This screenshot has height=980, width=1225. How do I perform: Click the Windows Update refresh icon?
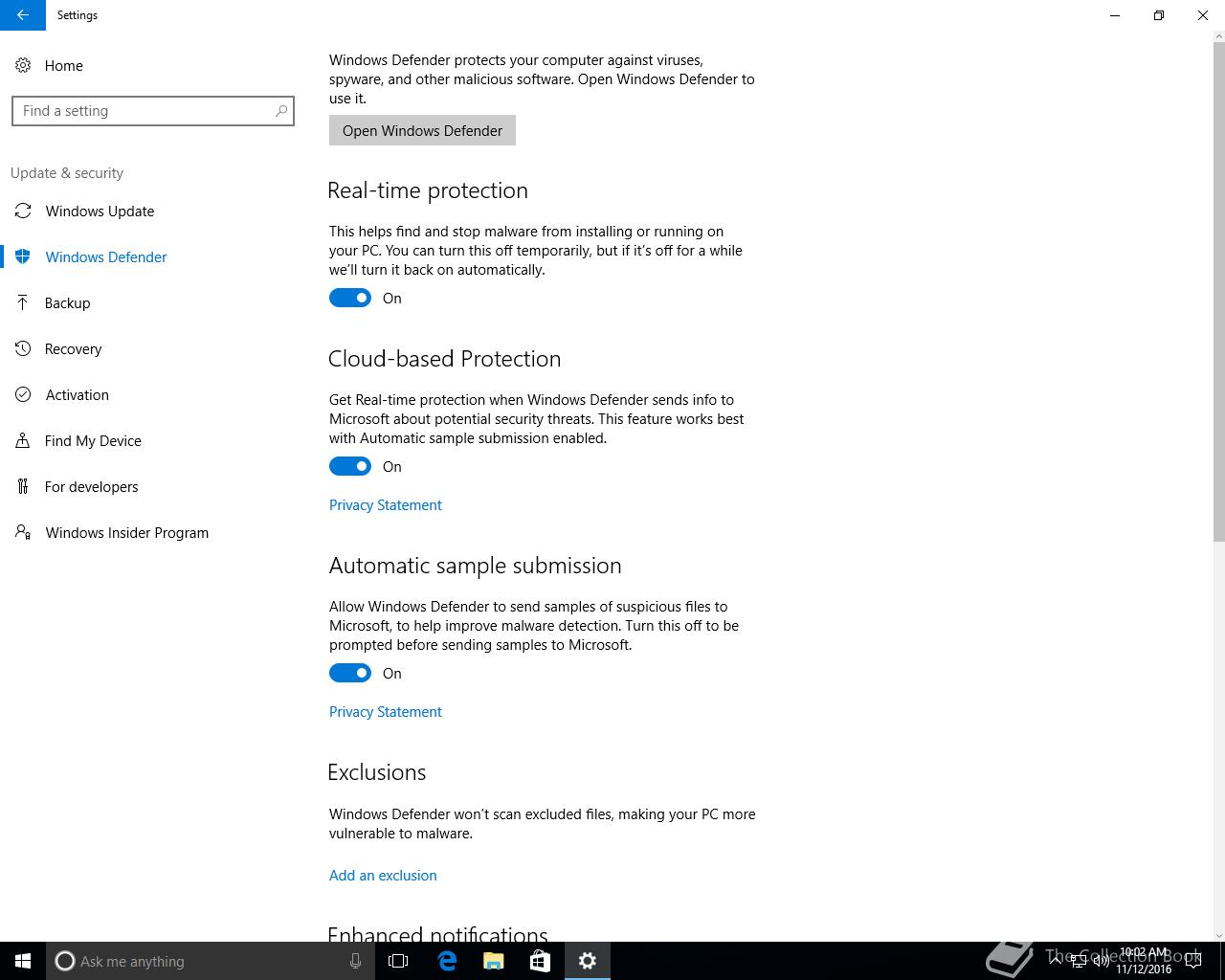23,211
